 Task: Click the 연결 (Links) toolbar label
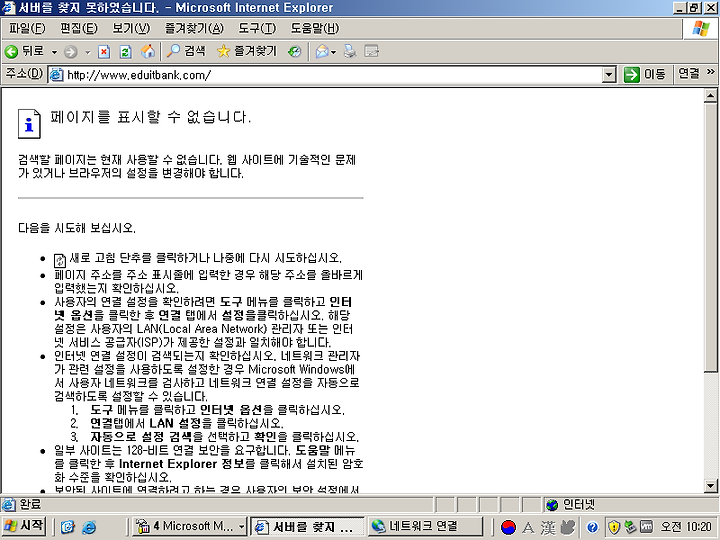pos(689,73)
